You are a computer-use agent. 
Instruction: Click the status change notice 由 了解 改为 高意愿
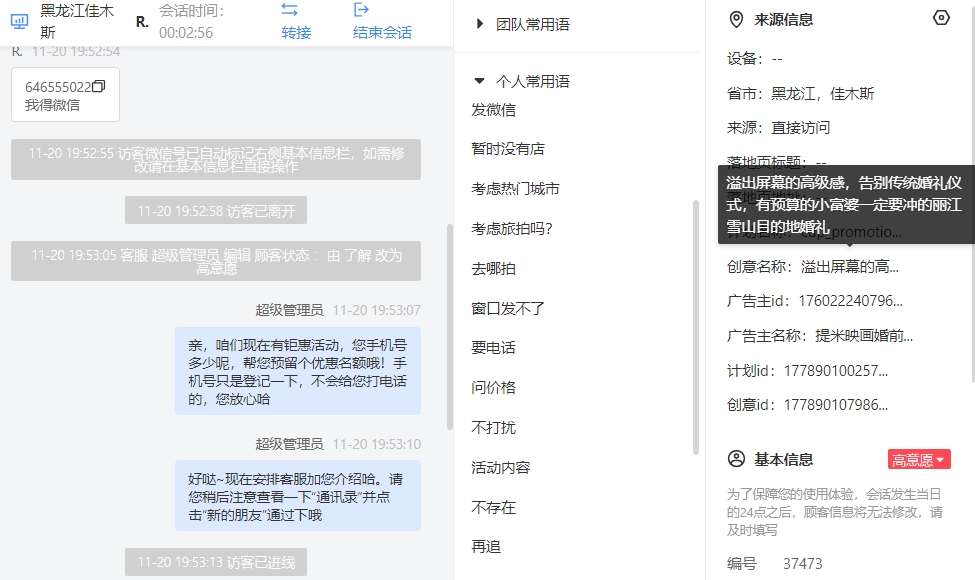216,261
